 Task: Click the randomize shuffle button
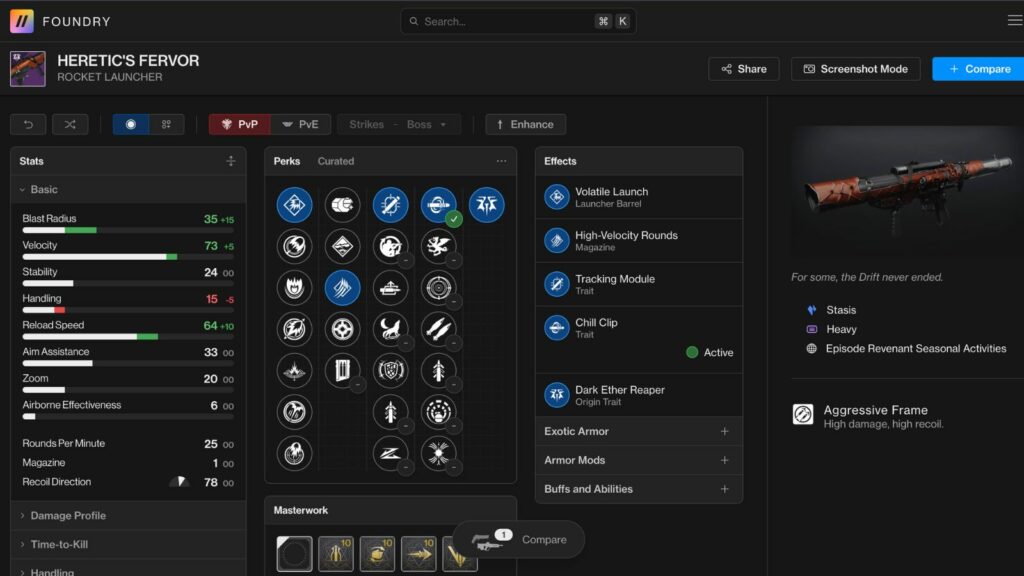click(70, 124)
